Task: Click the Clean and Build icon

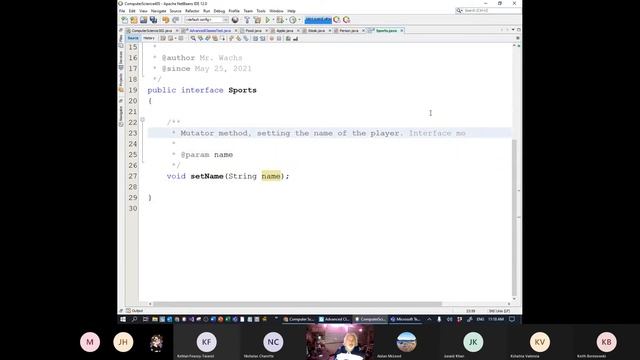Action: click(x=257, y=20)
